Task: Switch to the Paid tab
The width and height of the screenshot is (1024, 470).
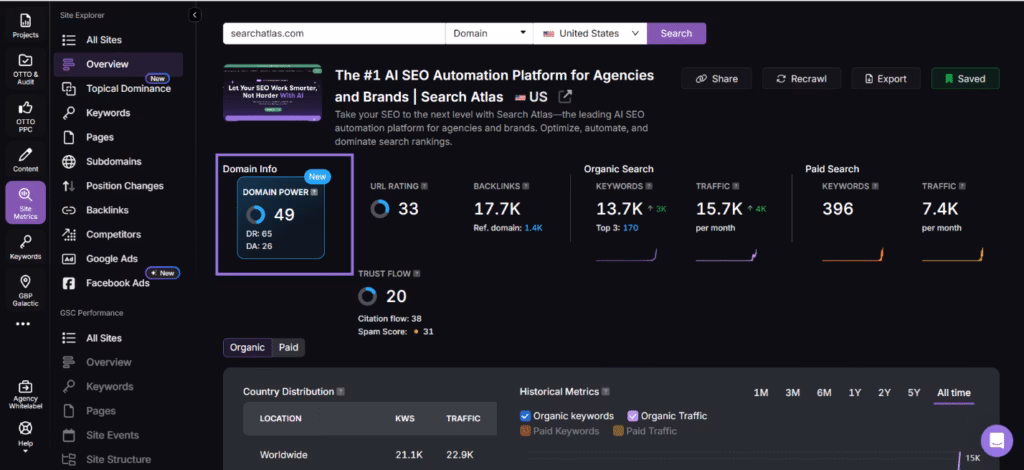Action: pos(288,347)
